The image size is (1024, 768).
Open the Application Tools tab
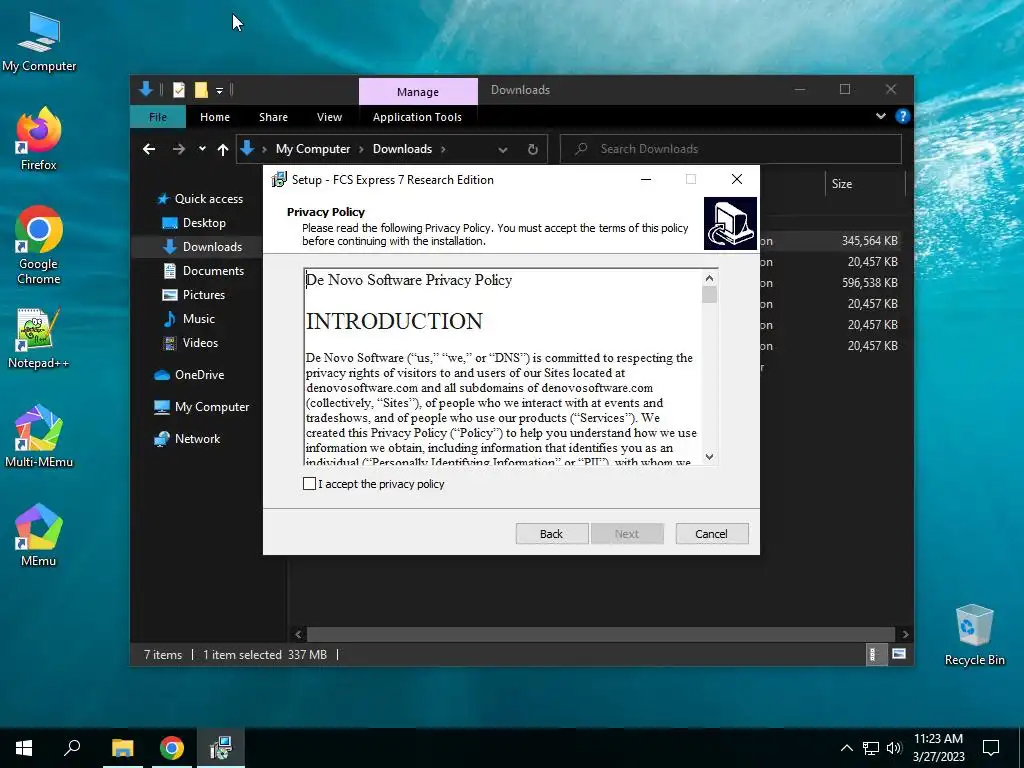click(417, 117)
